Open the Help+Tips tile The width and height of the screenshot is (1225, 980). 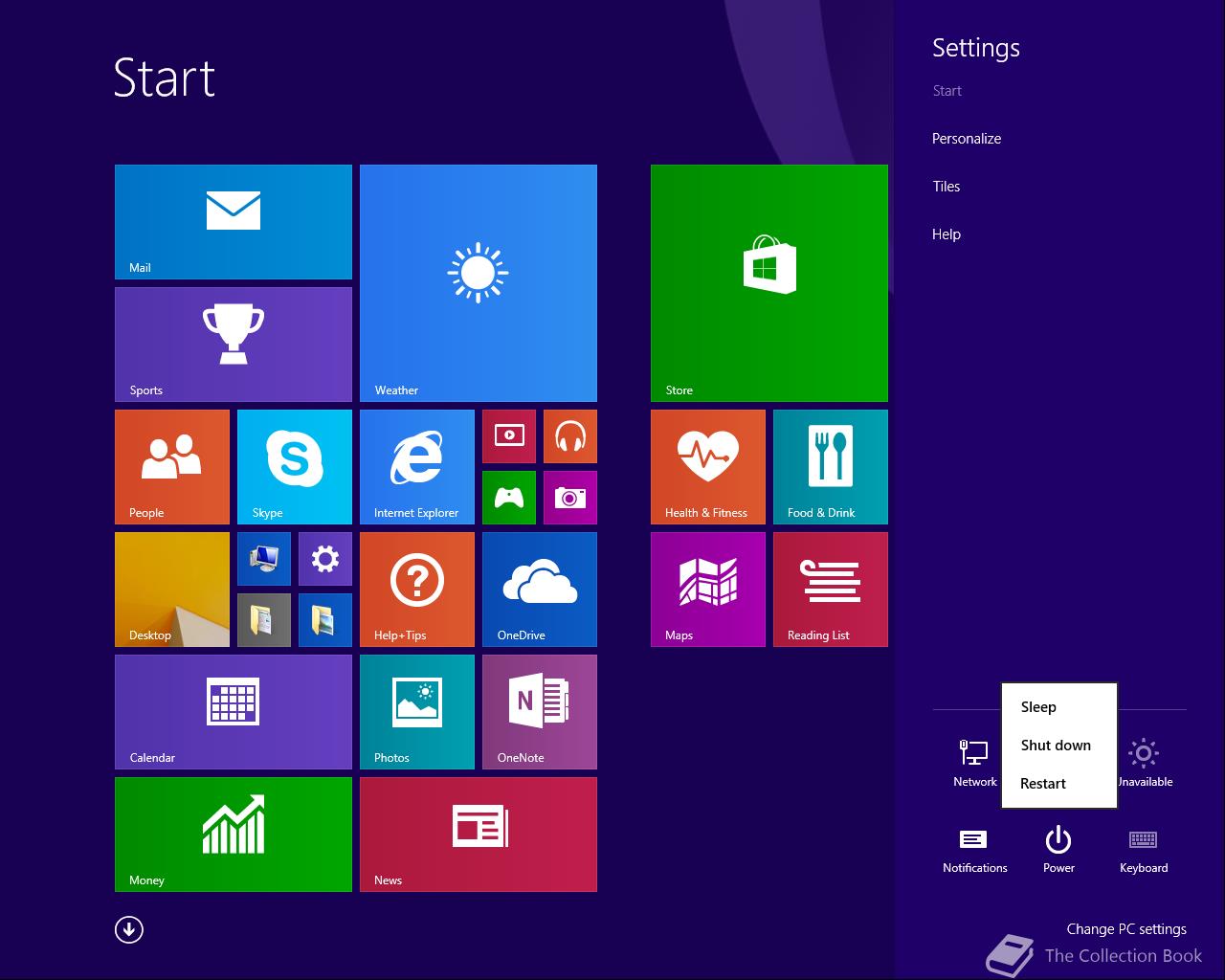417,590
